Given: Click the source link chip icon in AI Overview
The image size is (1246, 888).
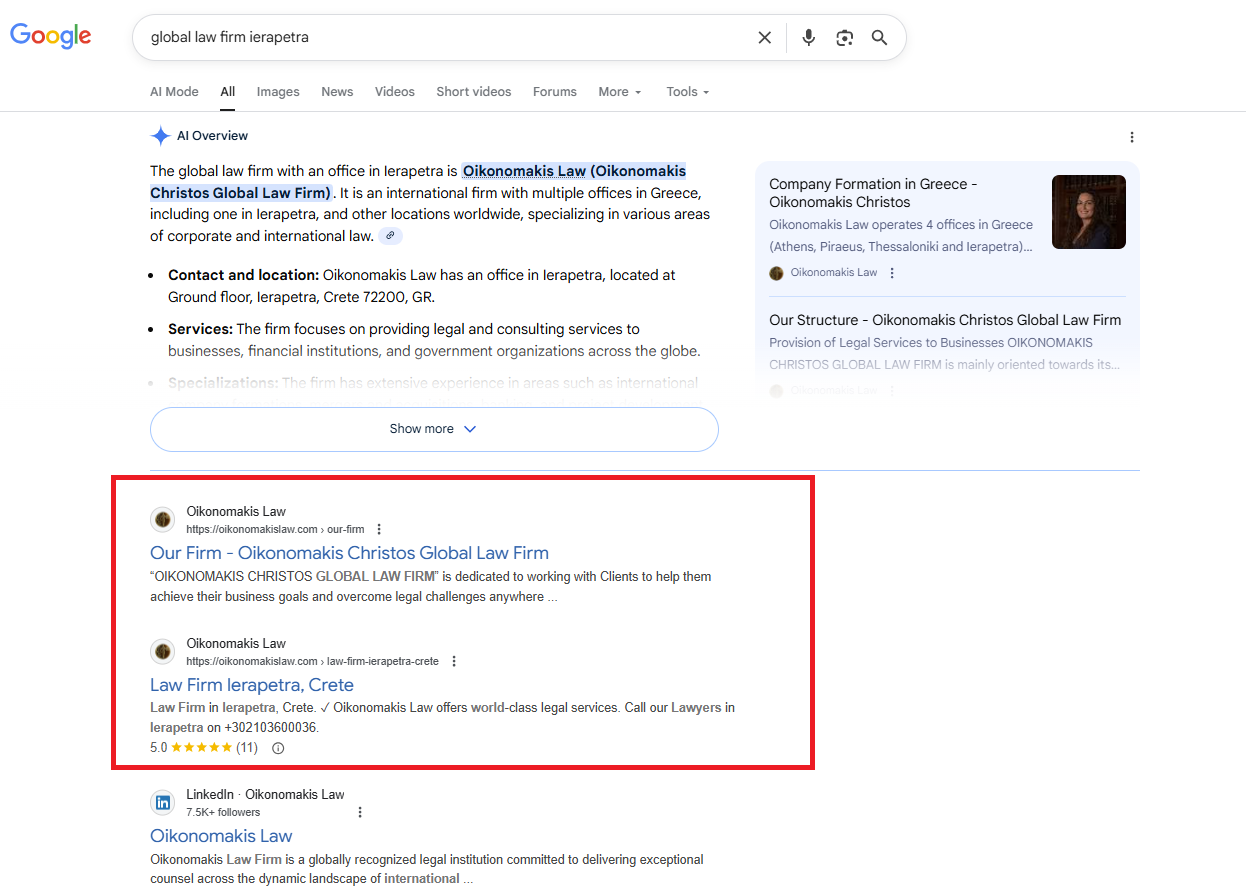Looking at the screenshot, I should coord(390,236).
